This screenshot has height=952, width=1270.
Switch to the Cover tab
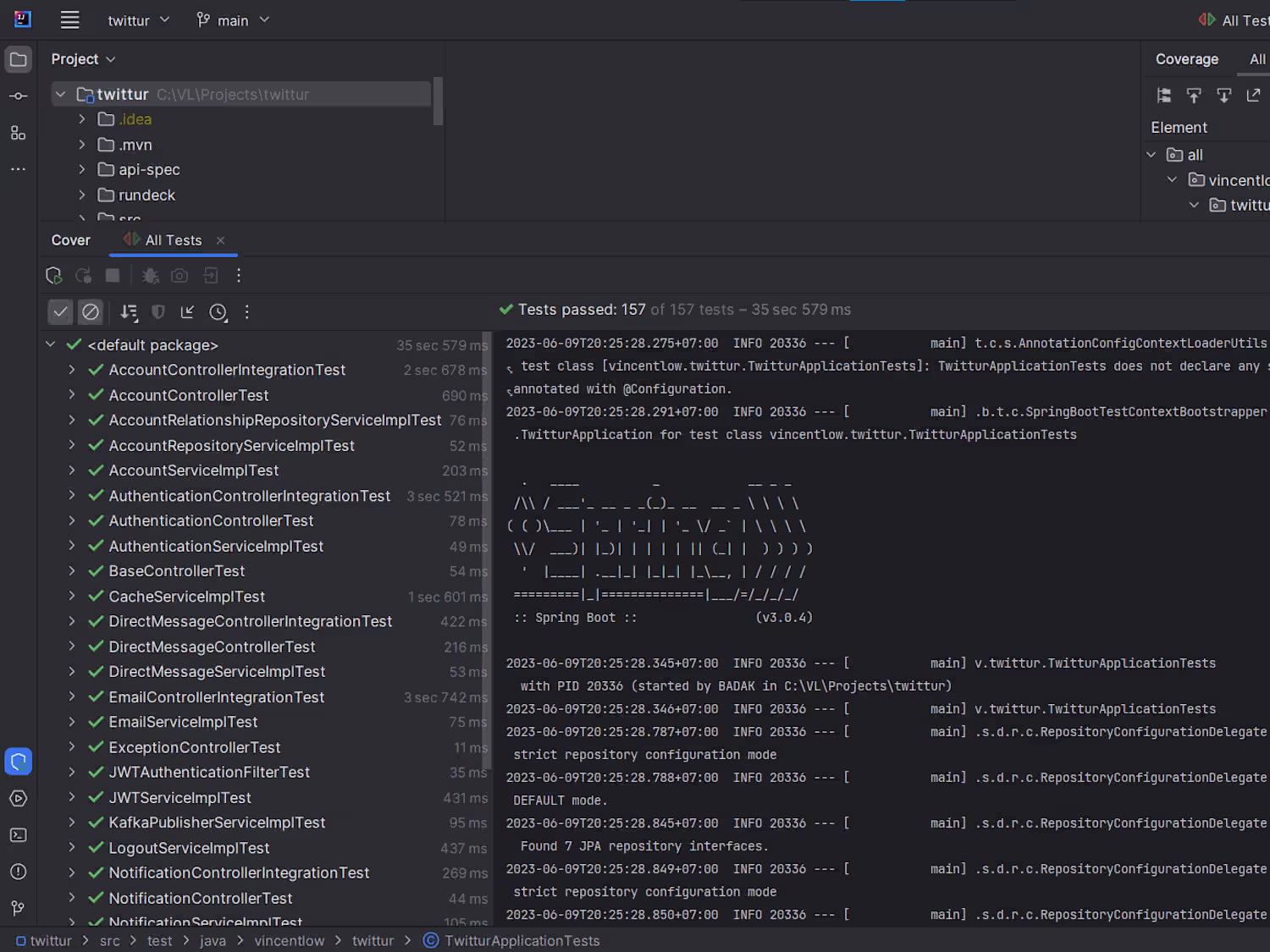pyautogui.click(x=71, y=240)
